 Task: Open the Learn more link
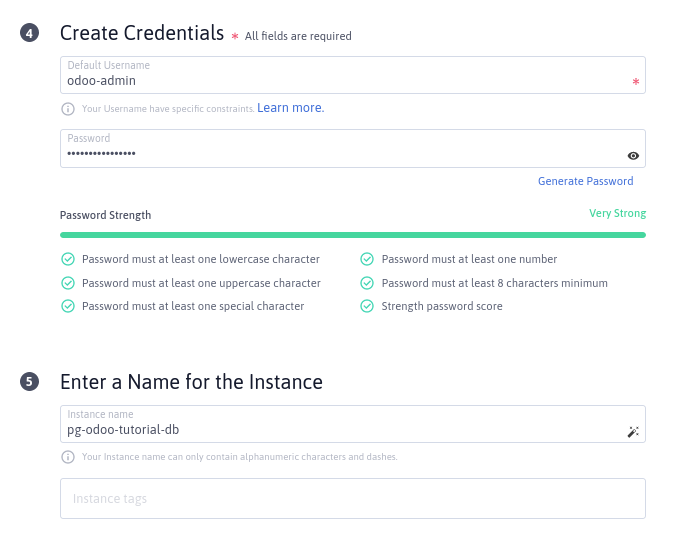point(290,108)
